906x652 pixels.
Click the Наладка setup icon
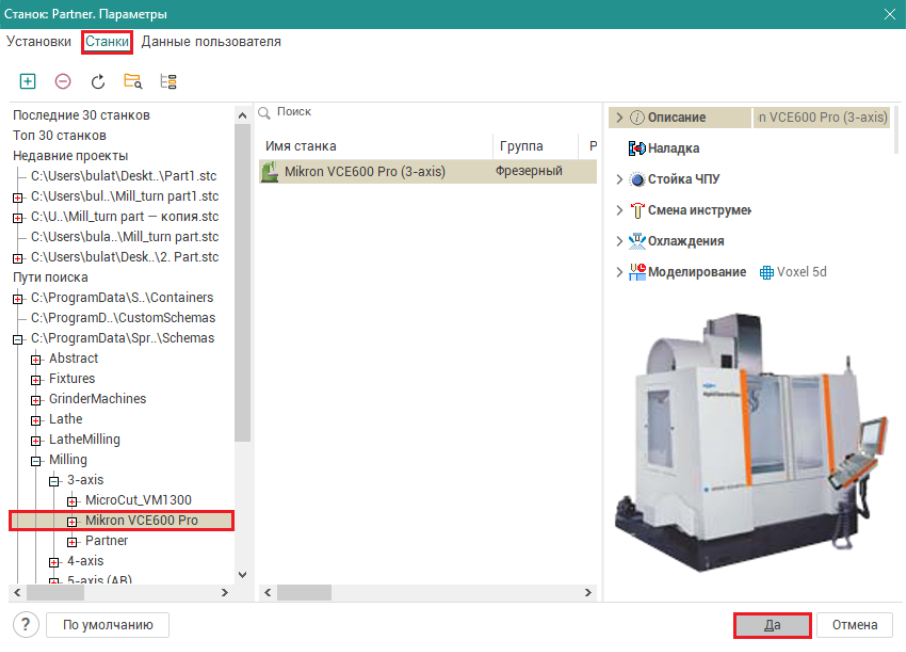click(x=637, y=149)
